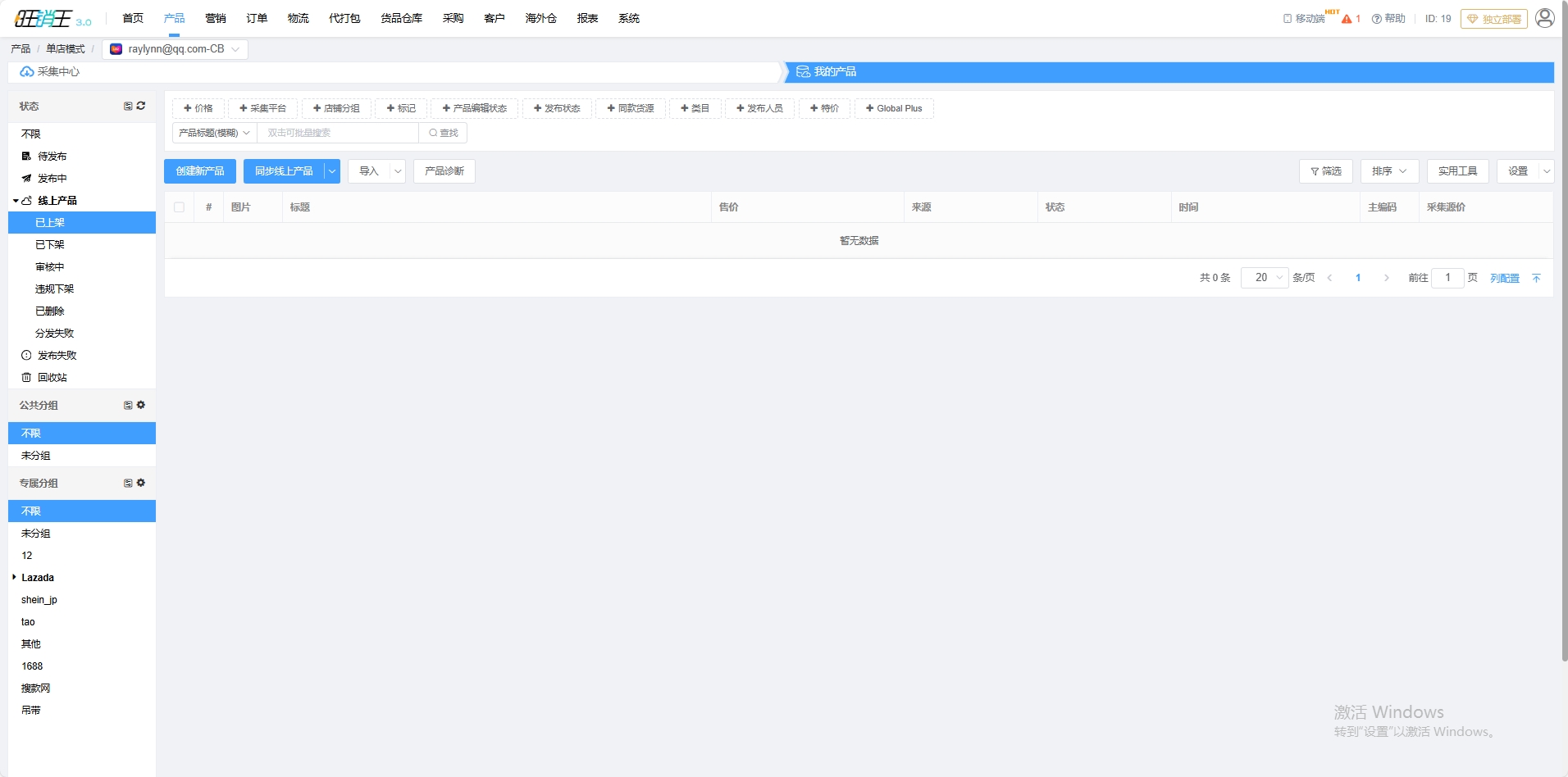
Task: Open the user avatar icon at top right
Action: click(1544, 18)
